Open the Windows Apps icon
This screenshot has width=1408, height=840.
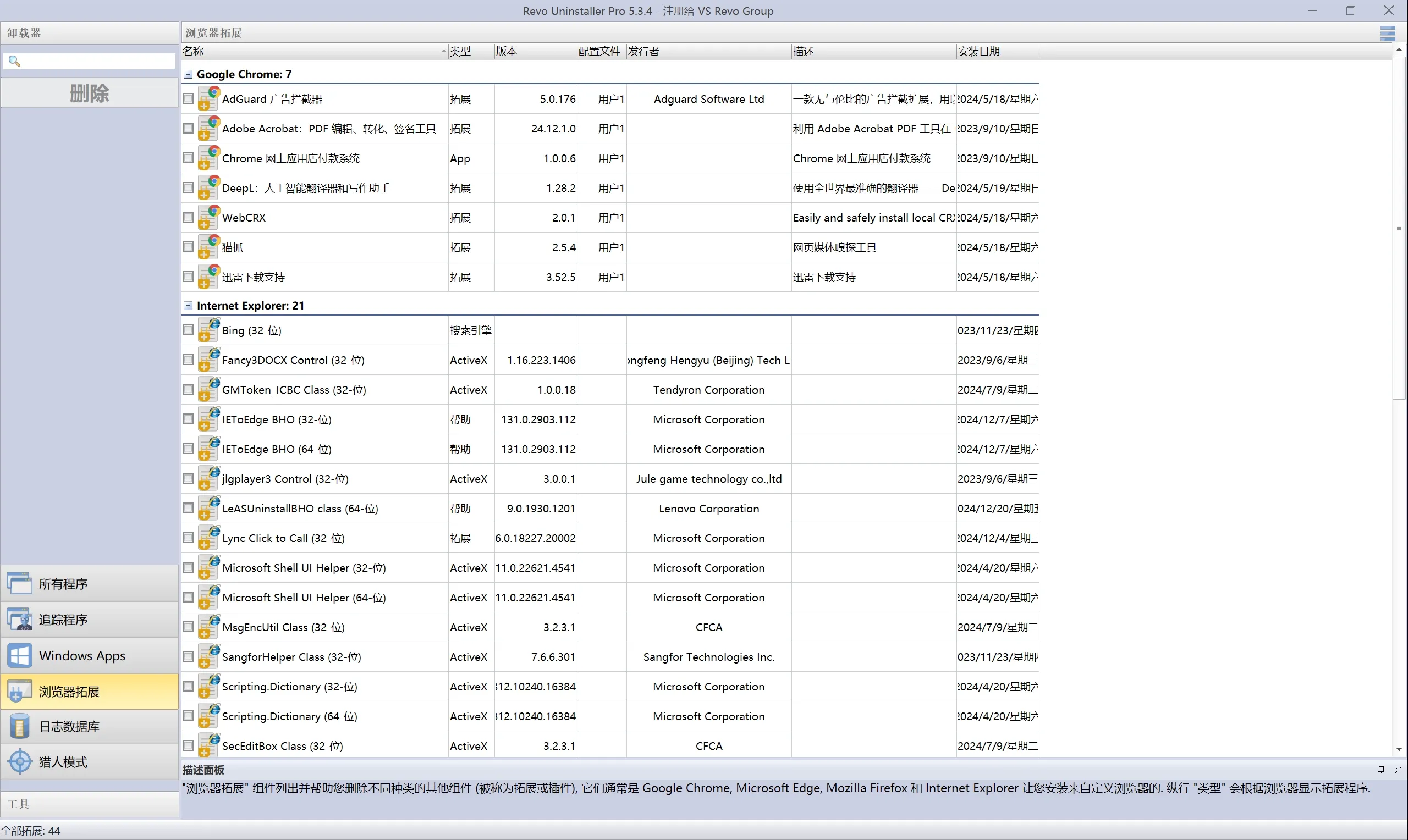point(20,655)
